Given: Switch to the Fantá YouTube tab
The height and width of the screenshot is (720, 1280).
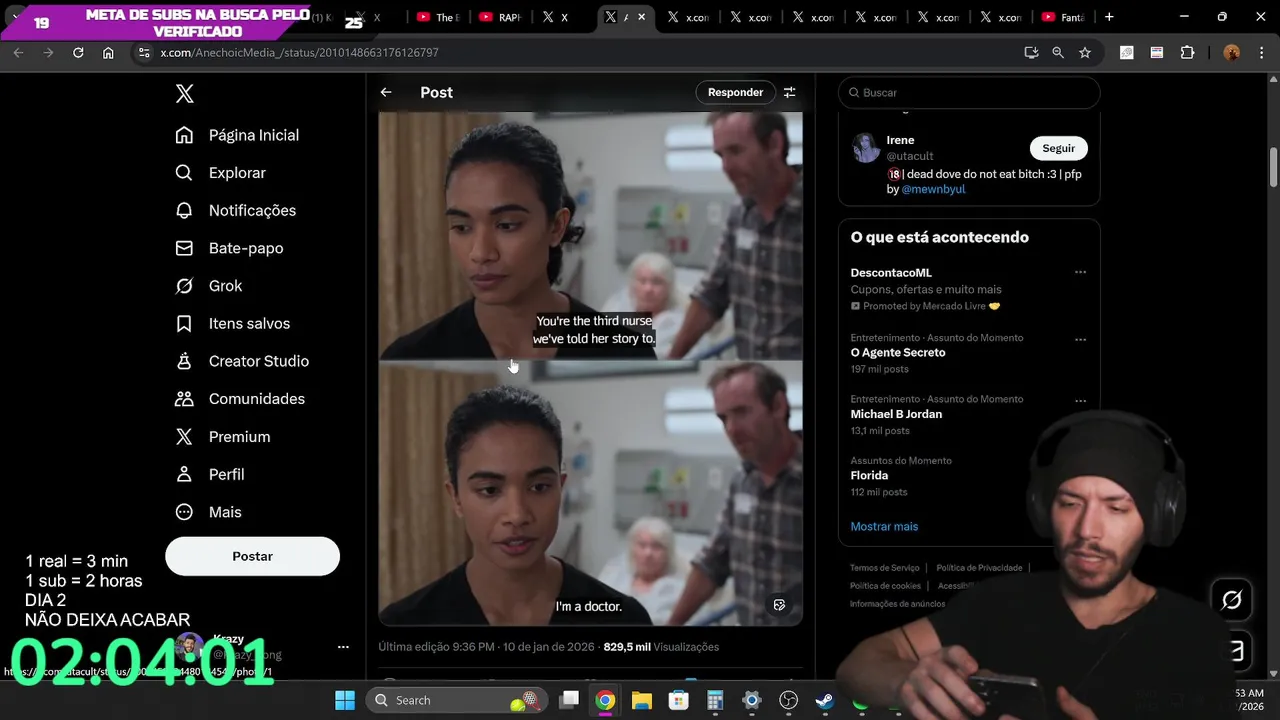Looking at the screenshot, I should coord(1063,17).
